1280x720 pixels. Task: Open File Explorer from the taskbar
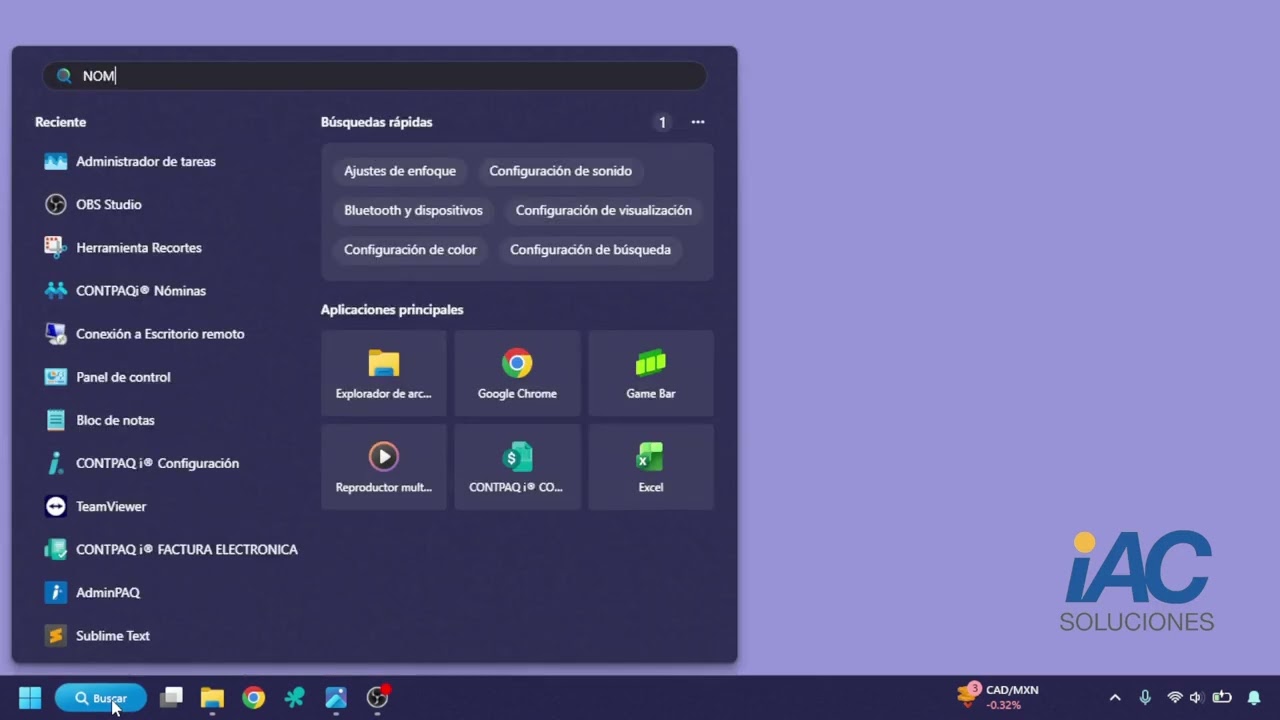tap(212, 698)
